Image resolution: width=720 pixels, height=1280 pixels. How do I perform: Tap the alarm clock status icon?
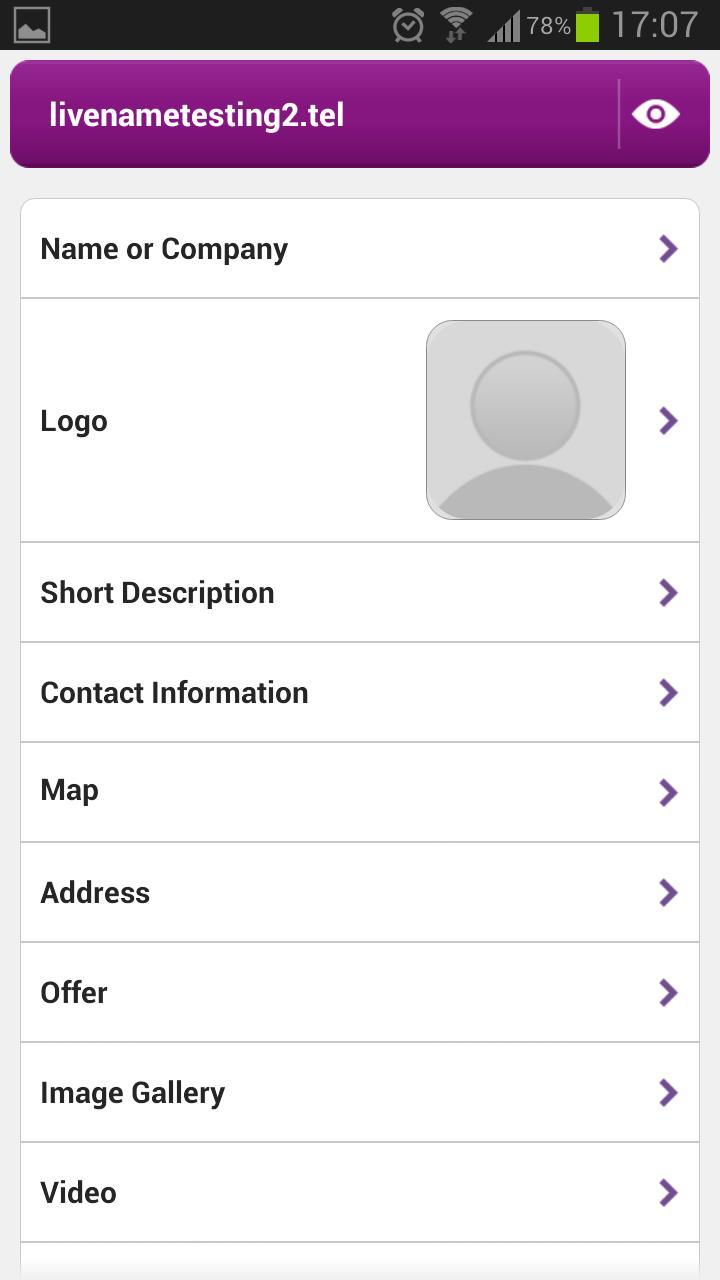pyautogui.click(x=408, y=25)
